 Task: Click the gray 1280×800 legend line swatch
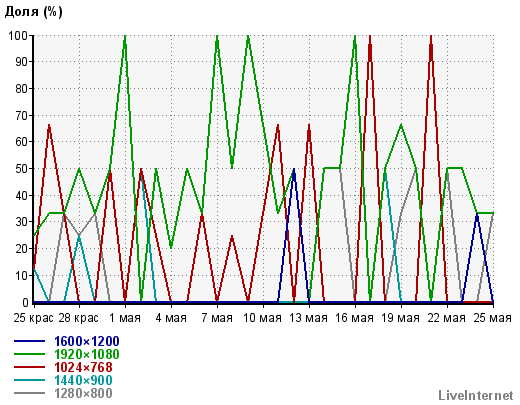pyautogui.click(x=29, y=394)
